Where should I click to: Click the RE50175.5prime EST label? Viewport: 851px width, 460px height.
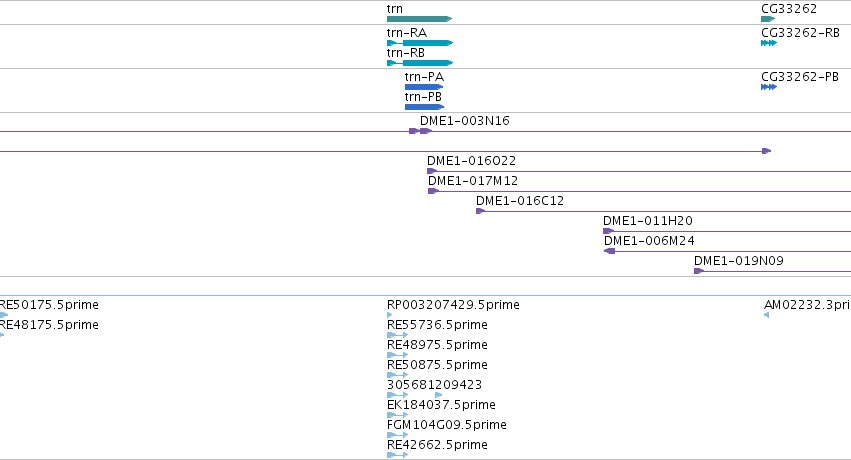(x=49, y=305)
